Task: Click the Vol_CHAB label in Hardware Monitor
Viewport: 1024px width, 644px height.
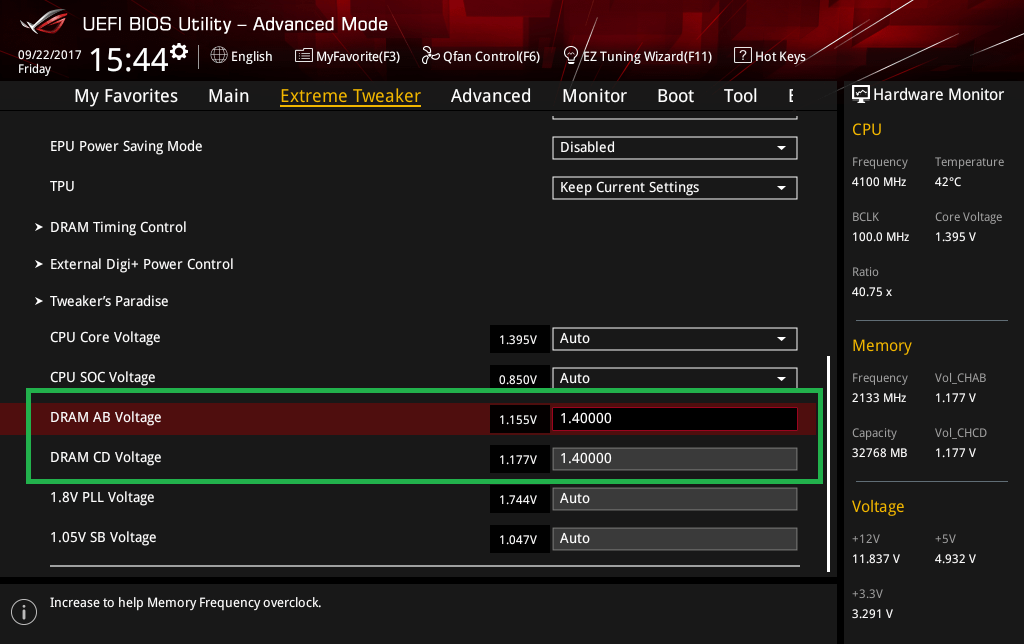Action: click(x=960, y=378)
